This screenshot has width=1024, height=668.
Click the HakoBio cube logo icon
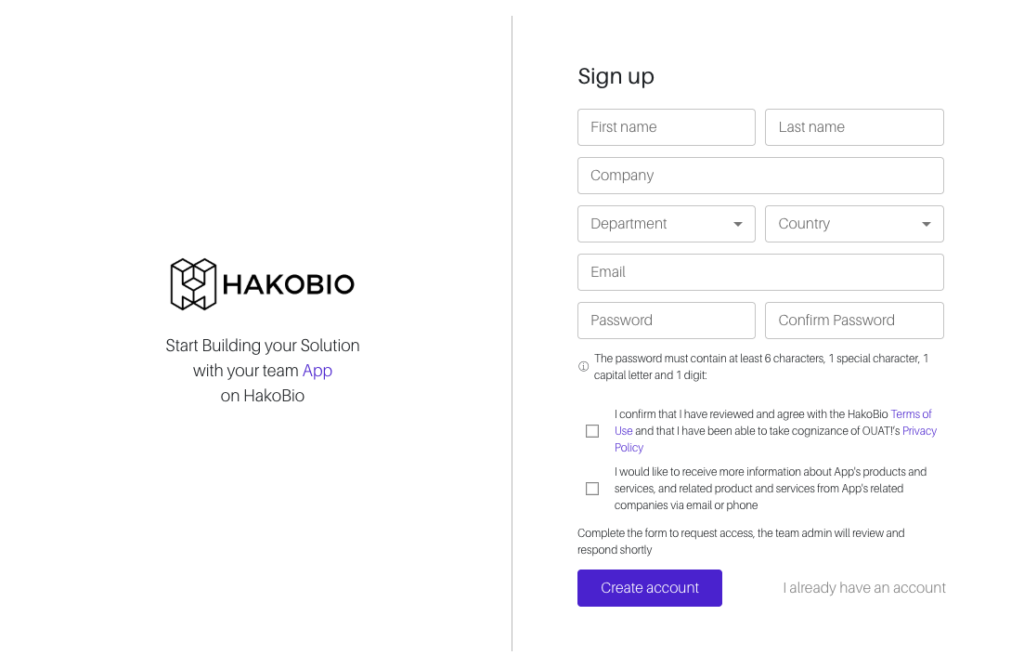tap(193, 284)
